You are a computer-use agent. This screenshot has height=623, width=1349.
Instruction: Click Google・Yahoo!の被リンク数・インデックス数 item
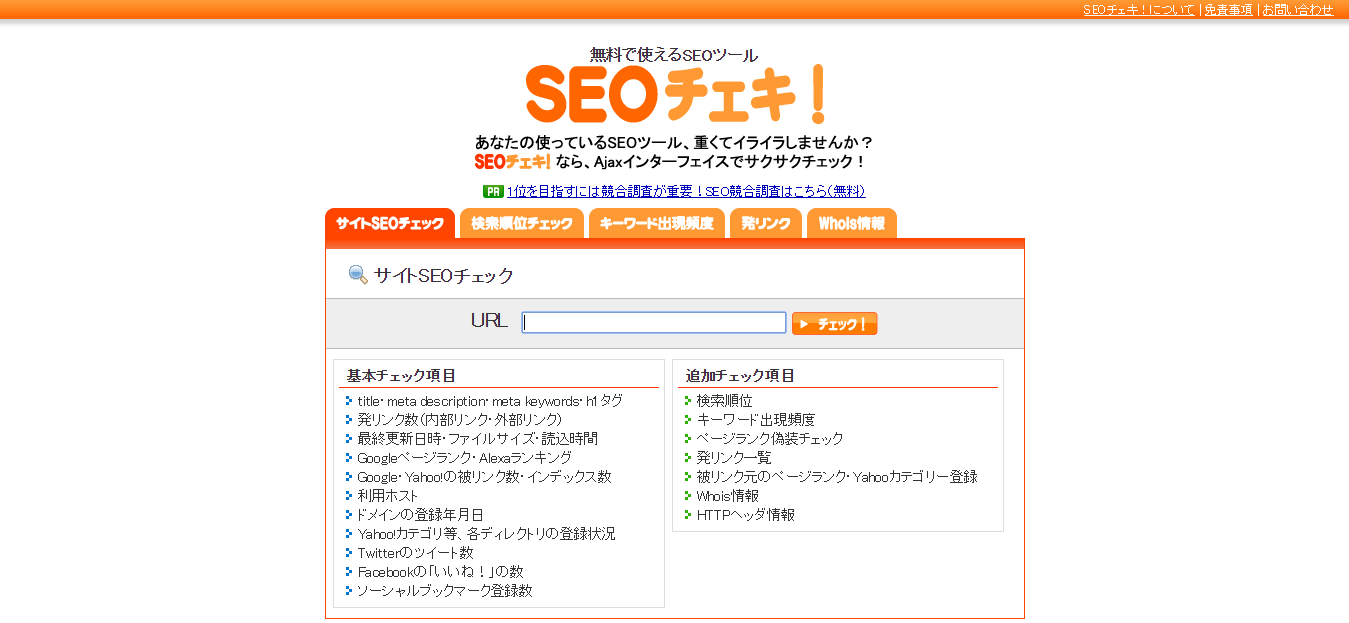click(484, 477)
